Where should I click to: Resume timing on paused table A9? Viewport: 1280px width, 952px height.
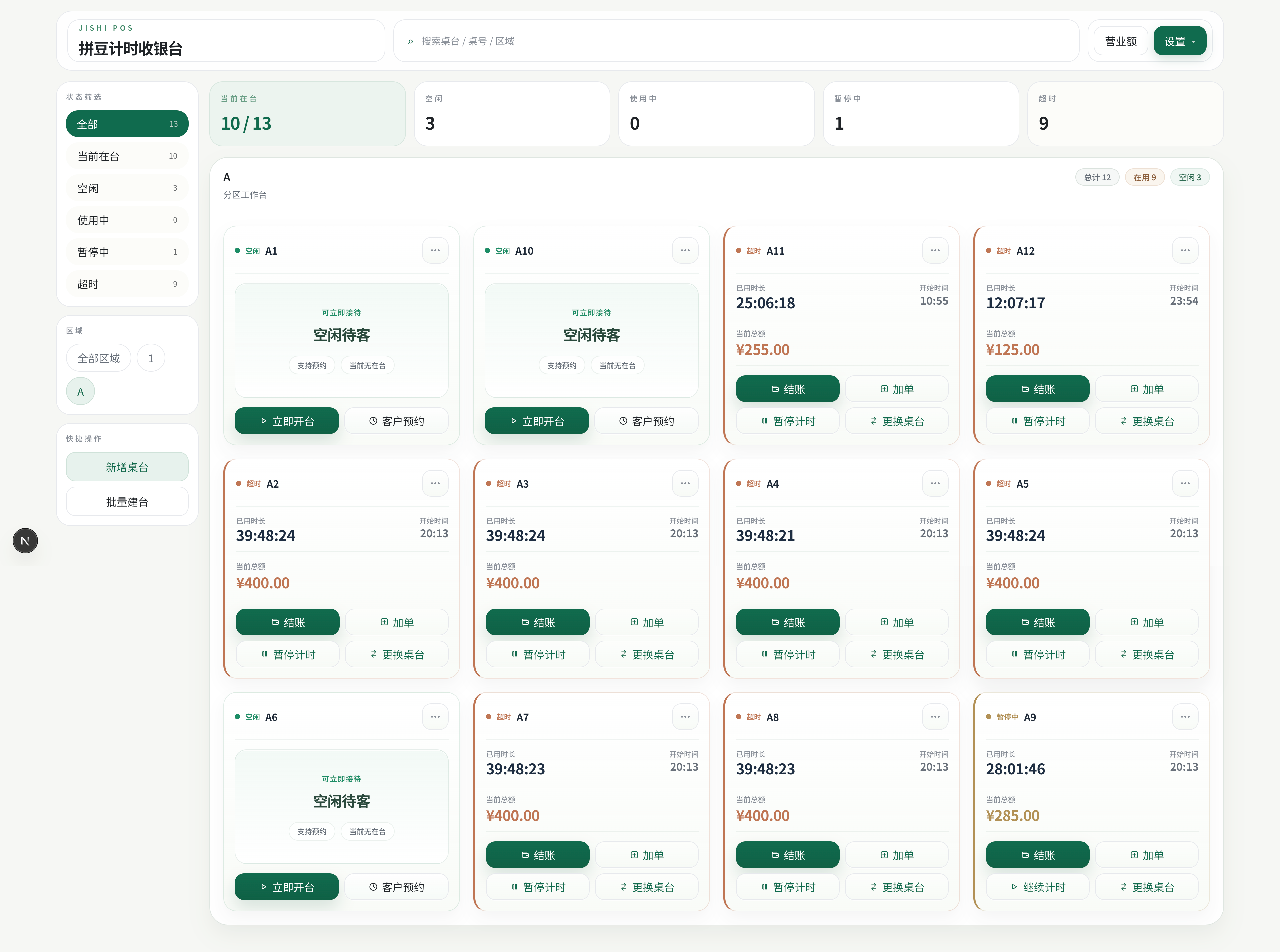click(x=1037, y=887)
